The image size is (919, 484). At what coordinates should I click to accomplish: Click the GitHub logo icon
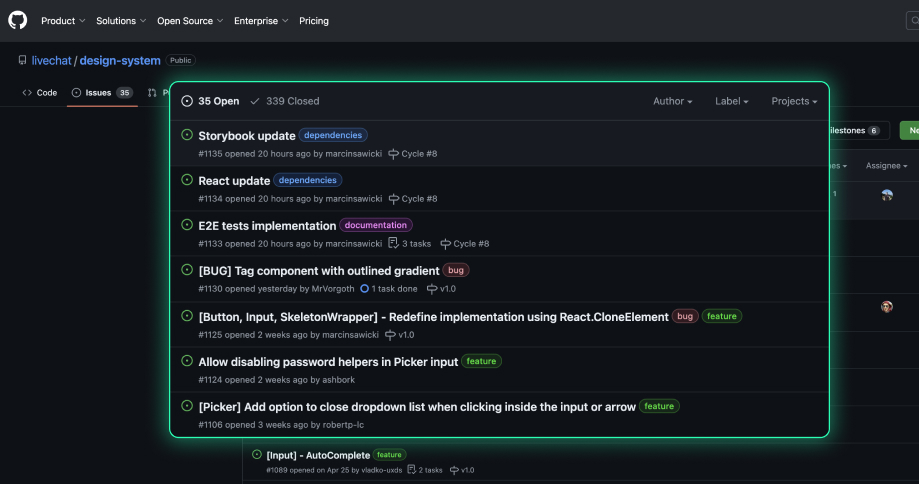tap(18, 20)
